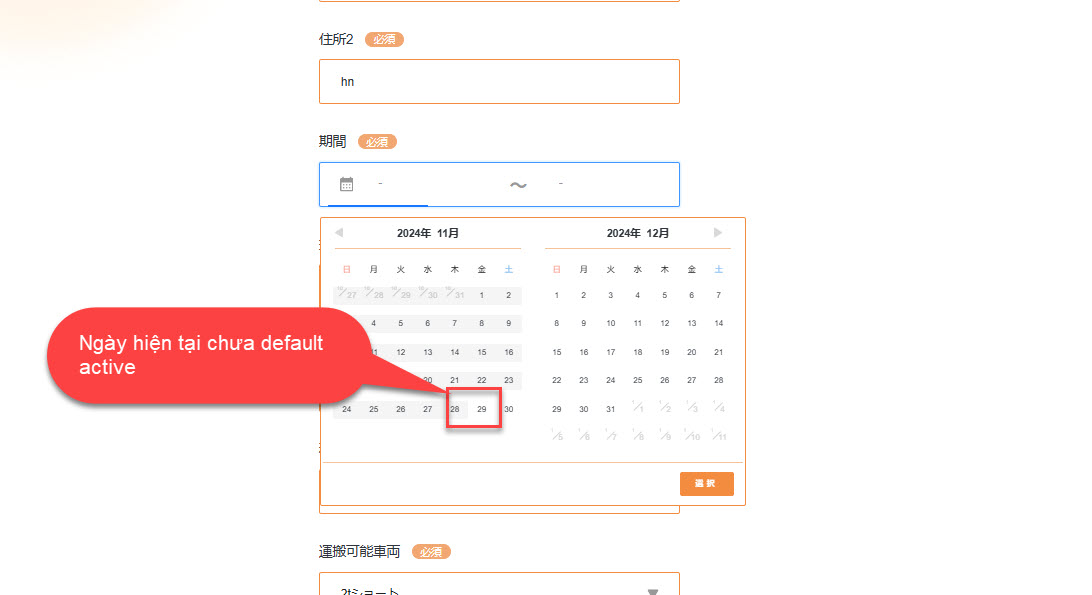This screenshot has height=595, width=1092.
Task: Select November 28 in the calendar
Action: coord(454,409)
